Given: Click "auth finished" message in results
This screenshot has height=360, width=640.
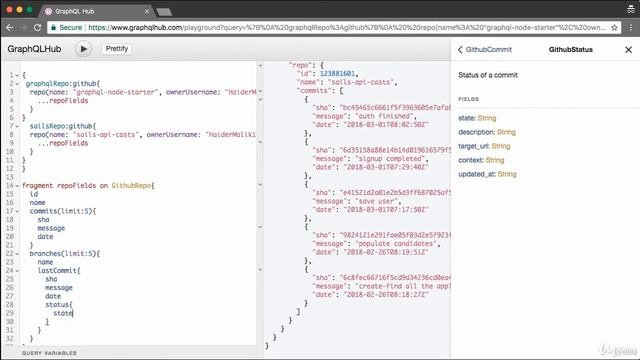Looking at the screenshot, I should (384, 116).
